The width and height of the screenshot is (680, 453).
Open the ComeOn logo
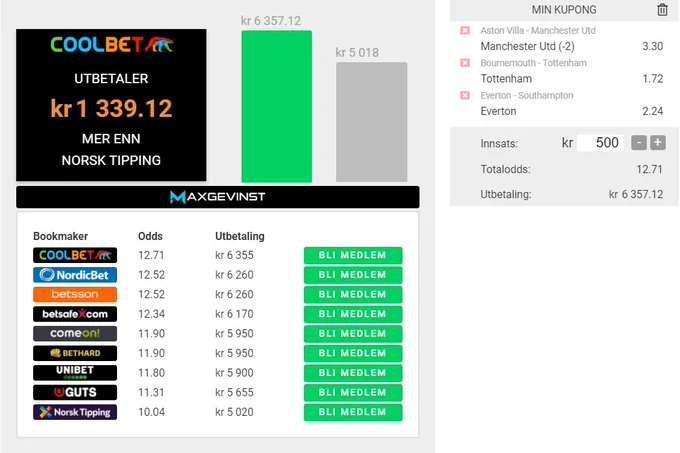[x=75, y=333]
